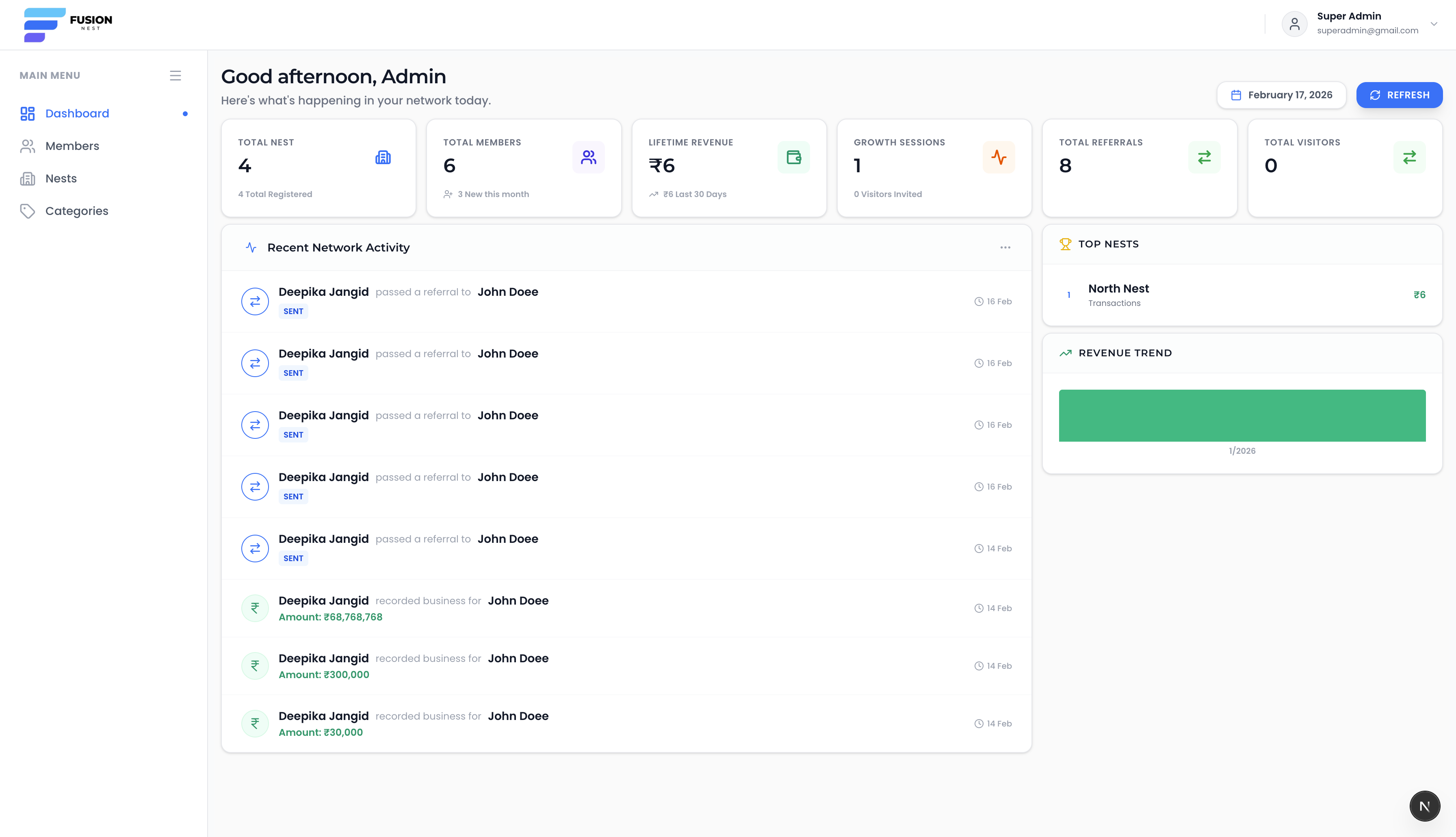Open the February 17, 2026 date selector
This screenshot has width=1456, height=837.
1282,95
